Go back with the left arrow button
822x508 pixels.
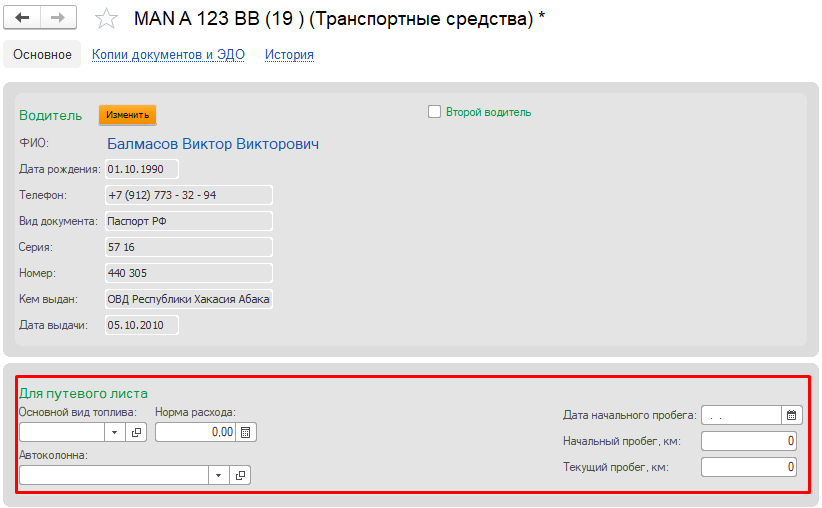[22, 18]
